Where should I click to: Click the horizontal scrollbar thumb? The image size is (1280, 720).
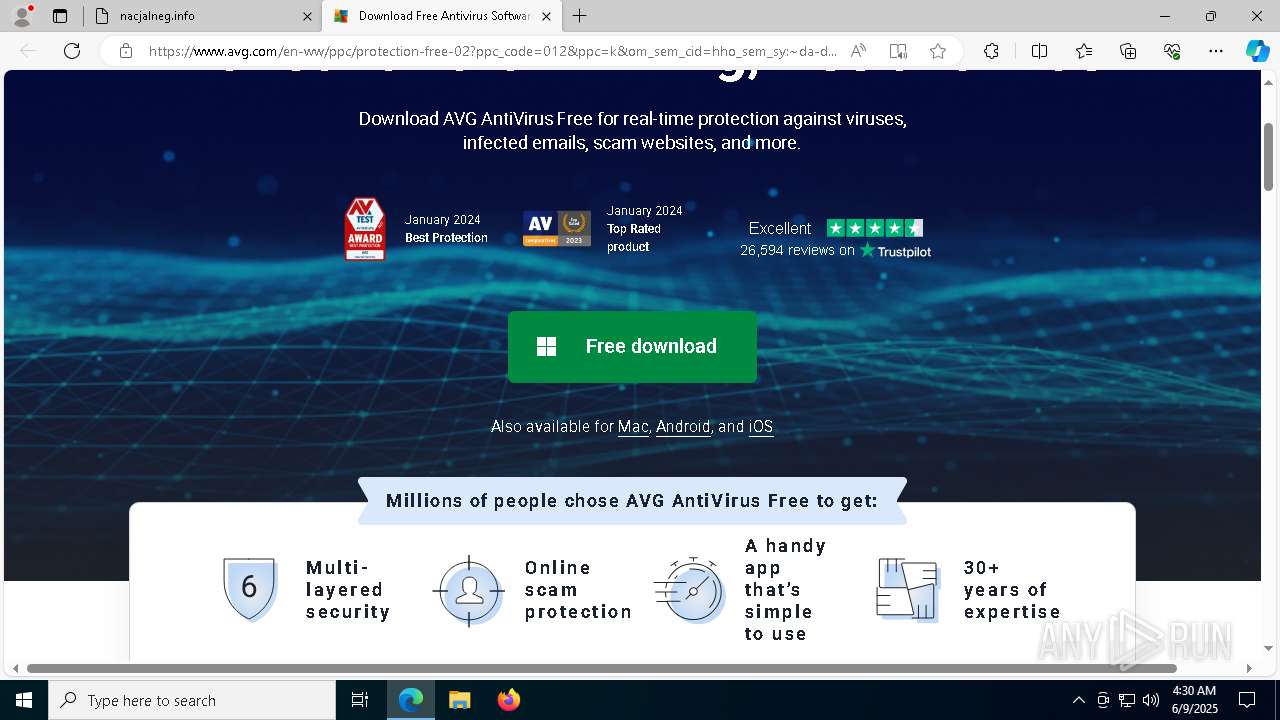tap(601, 668)
